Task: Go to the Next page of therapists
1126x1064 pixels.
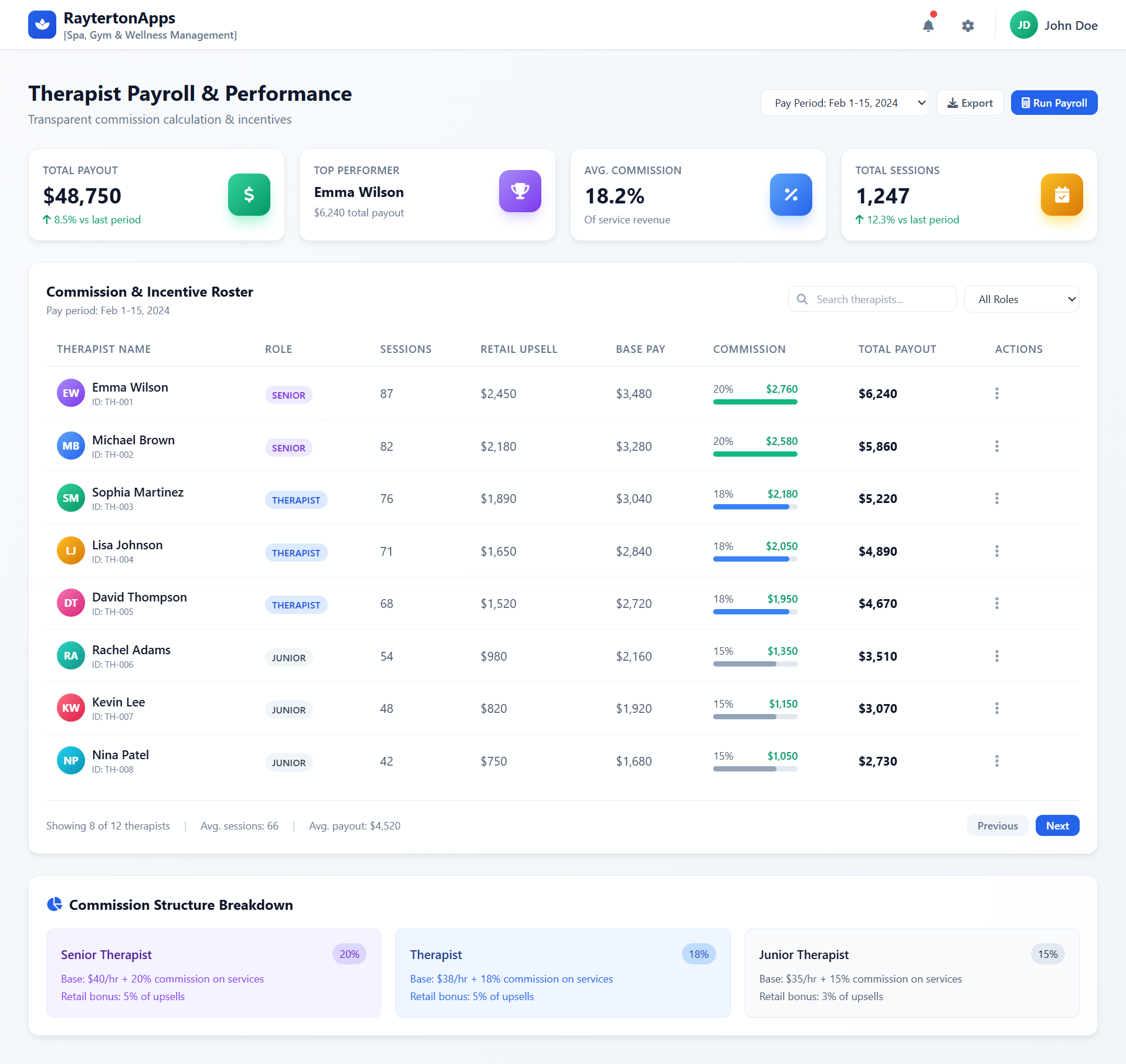Action: click(1057, 825)
